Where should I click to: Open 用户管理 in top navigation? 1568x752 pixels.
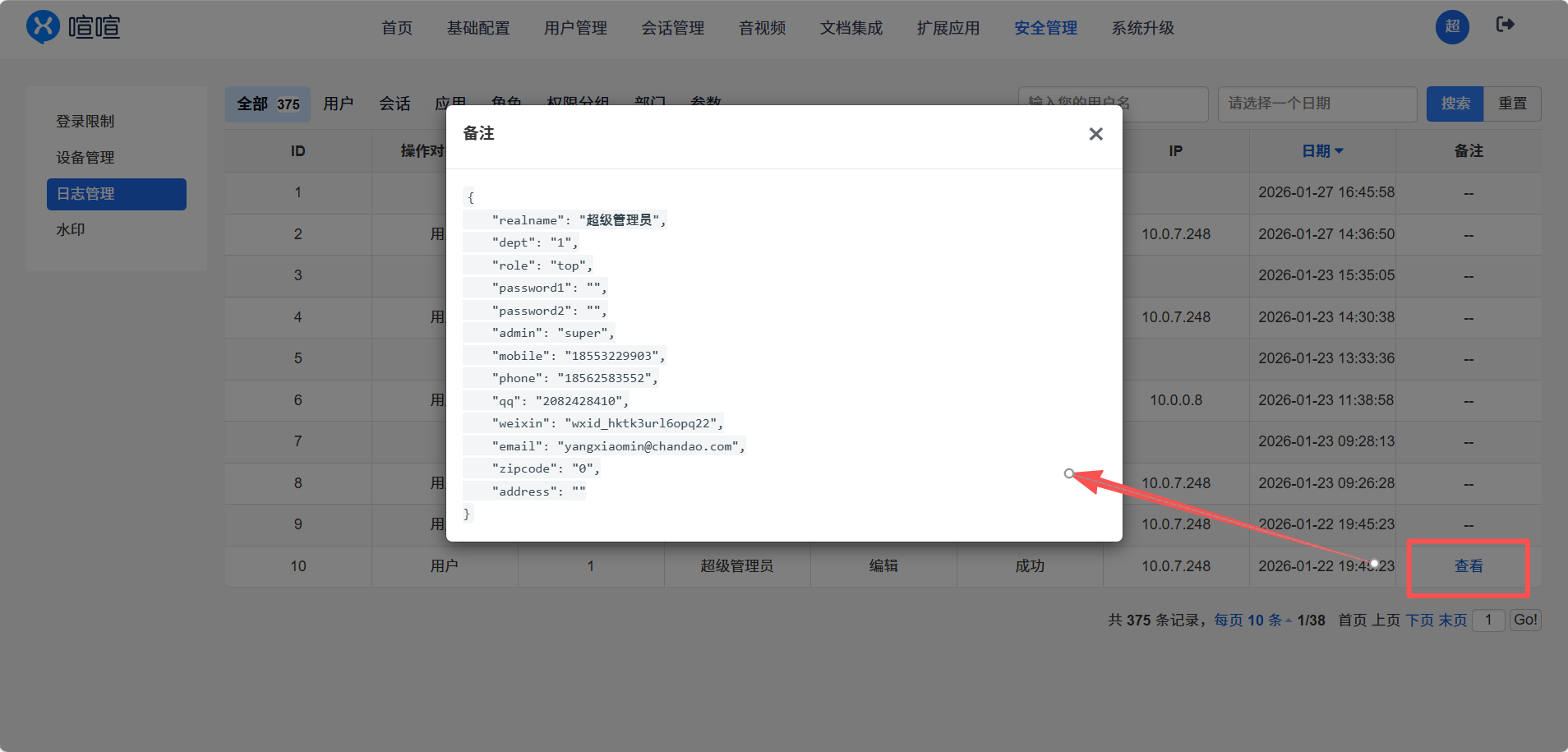pos(575,28)
